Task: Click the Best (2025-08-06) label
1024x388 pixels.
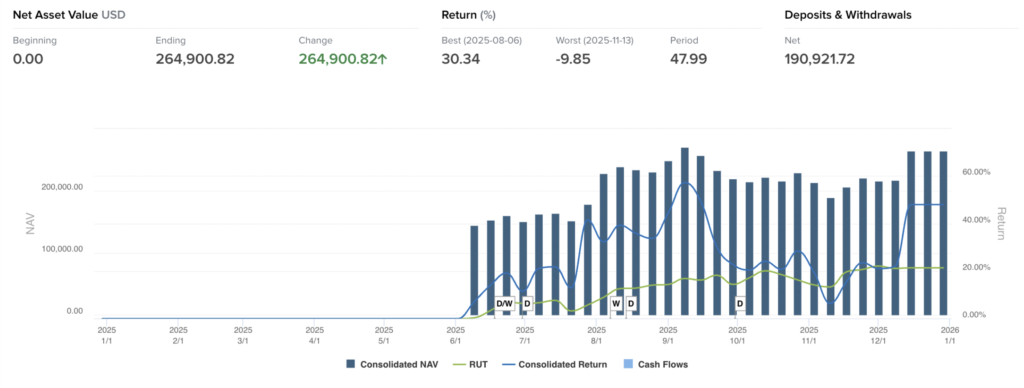Action: [482, 40]
